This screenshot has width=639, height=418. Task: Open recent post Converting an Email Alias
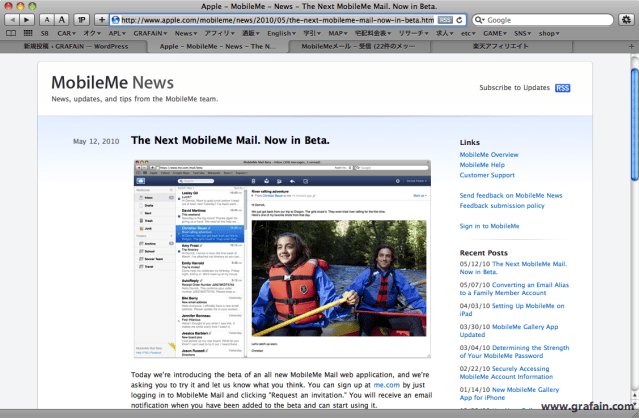tap(514, 289)
